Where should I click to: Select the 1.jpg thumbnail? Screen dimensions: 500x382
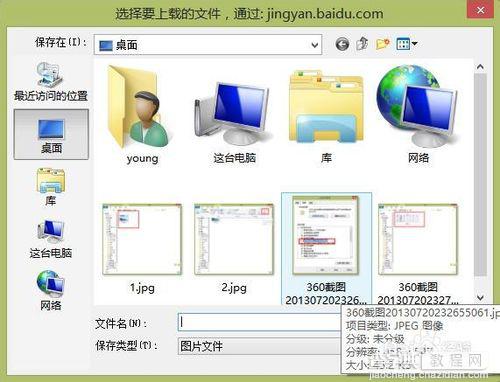(142, 239)
